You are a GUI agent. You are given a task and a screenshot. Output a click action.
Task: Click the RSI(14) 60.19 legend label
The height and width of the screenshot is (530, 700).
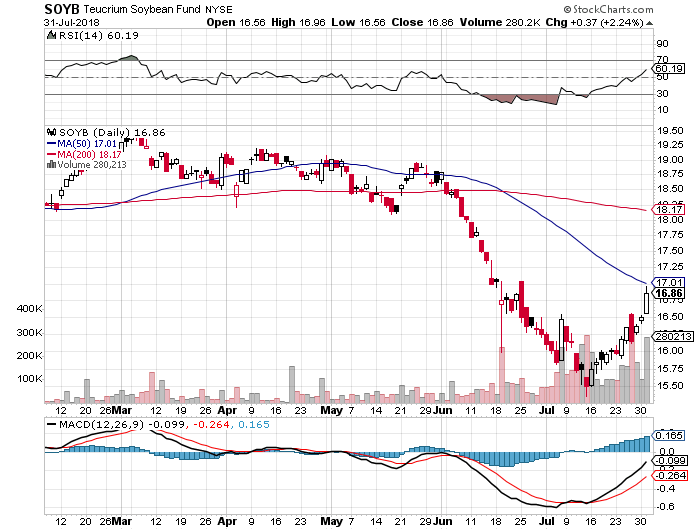(x=99, y=35)
